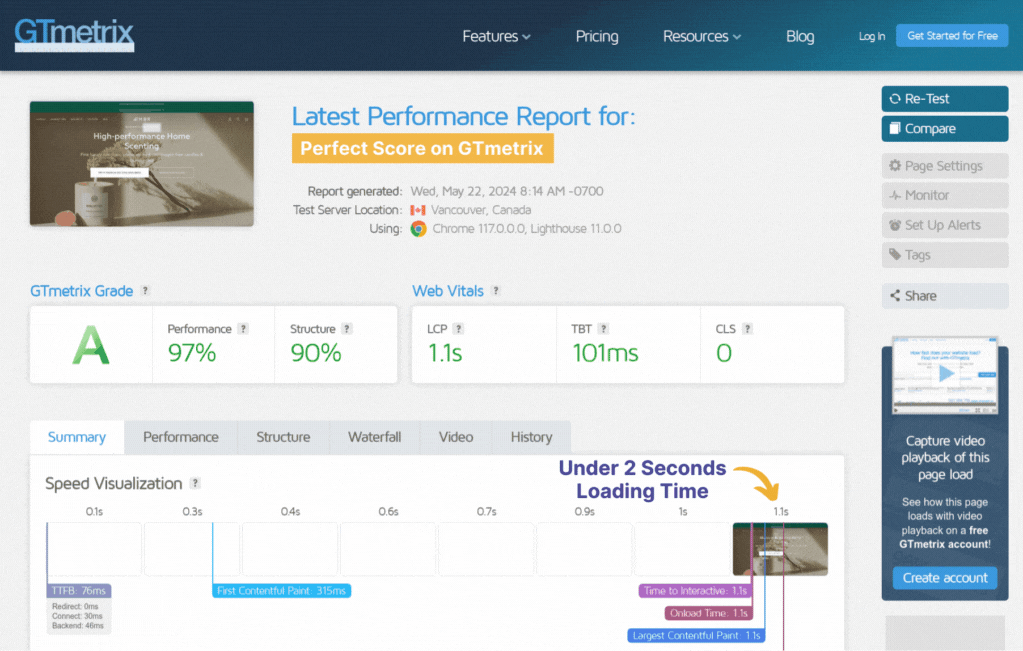This screenshot has width=1023, height=651.
Task: Click the GTmetrix Grade heading
Action: click(x=82, y=291)
